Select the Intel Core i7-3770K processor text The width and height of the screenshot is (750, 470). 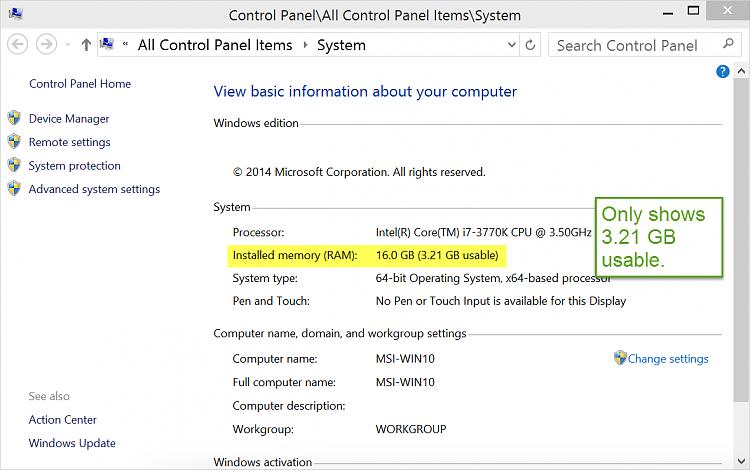[x=484, y=232]
